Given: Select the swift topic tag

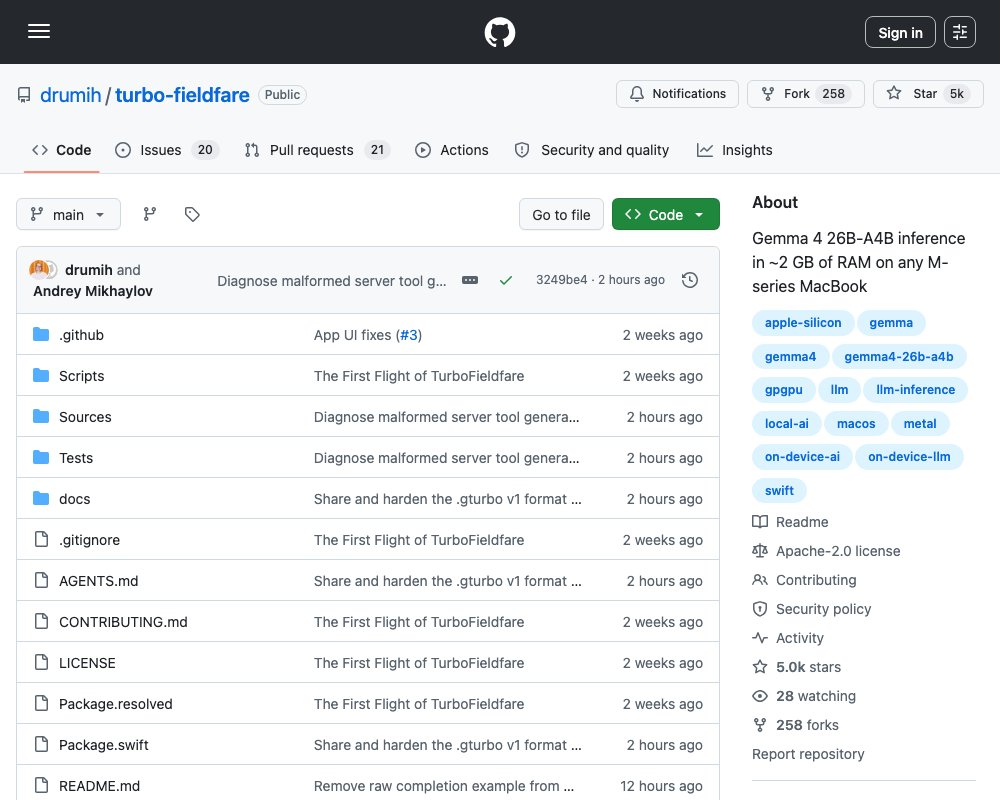Looking at the screenshot, I should [779, 491].
